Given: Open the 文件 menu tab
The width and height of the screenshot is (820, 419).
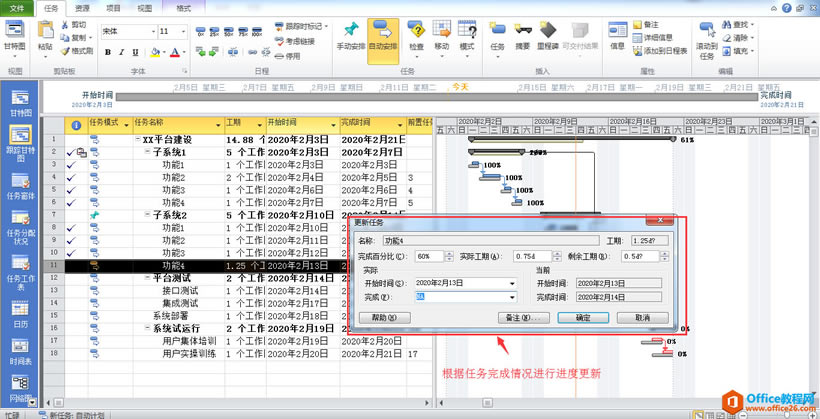Looking at the screenshot, I should (x=17, y=7).
